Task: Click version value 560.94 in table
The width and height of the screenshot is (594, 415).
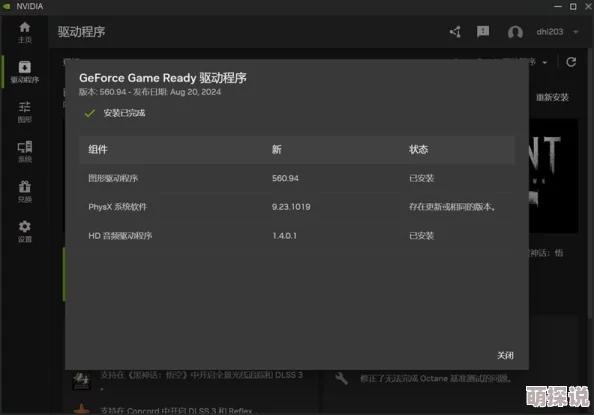Action: click(x=285, y=178)
